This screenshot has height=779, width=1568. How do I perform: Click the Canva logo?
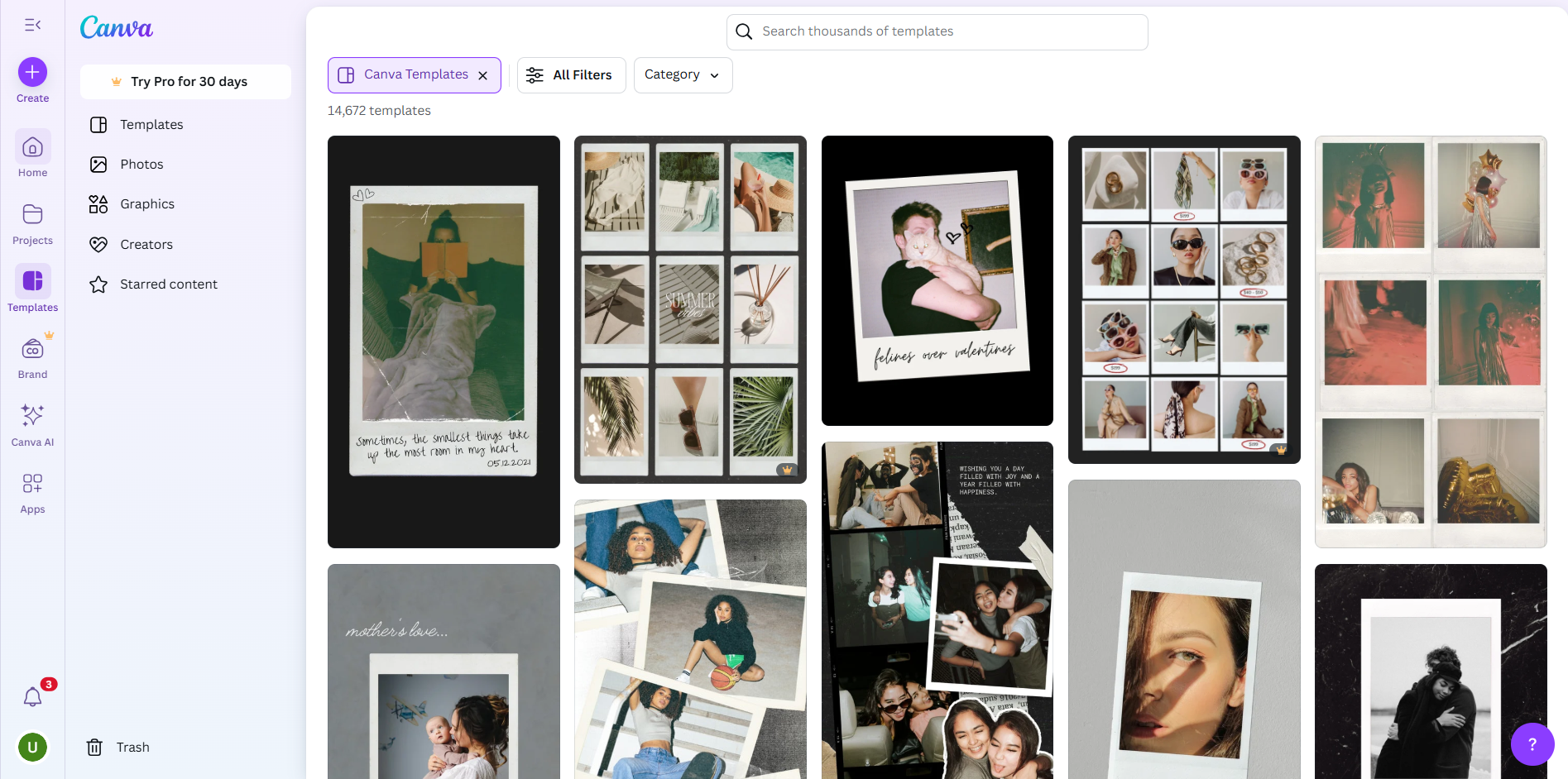pyautogui.click(x=117, y=27)
